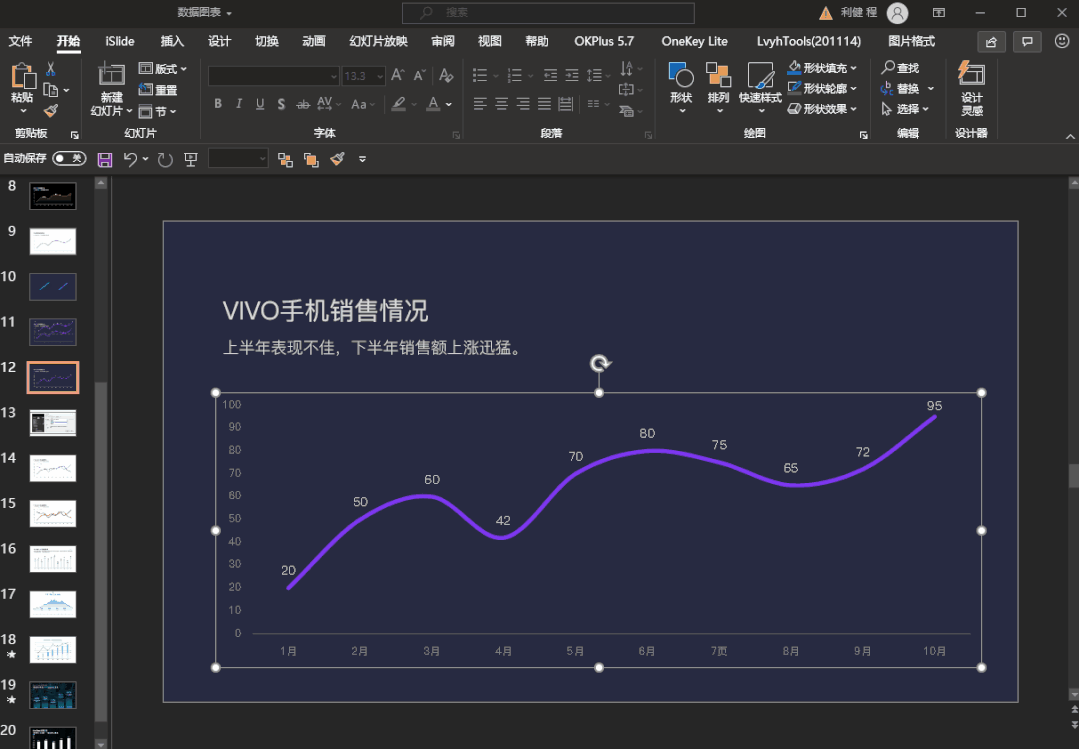Toggle the AutoSave (自动保存) switch
Image resolution: width=1079 pixels, height=749 pixels.
pyautogui.click(x=69, y=158)
